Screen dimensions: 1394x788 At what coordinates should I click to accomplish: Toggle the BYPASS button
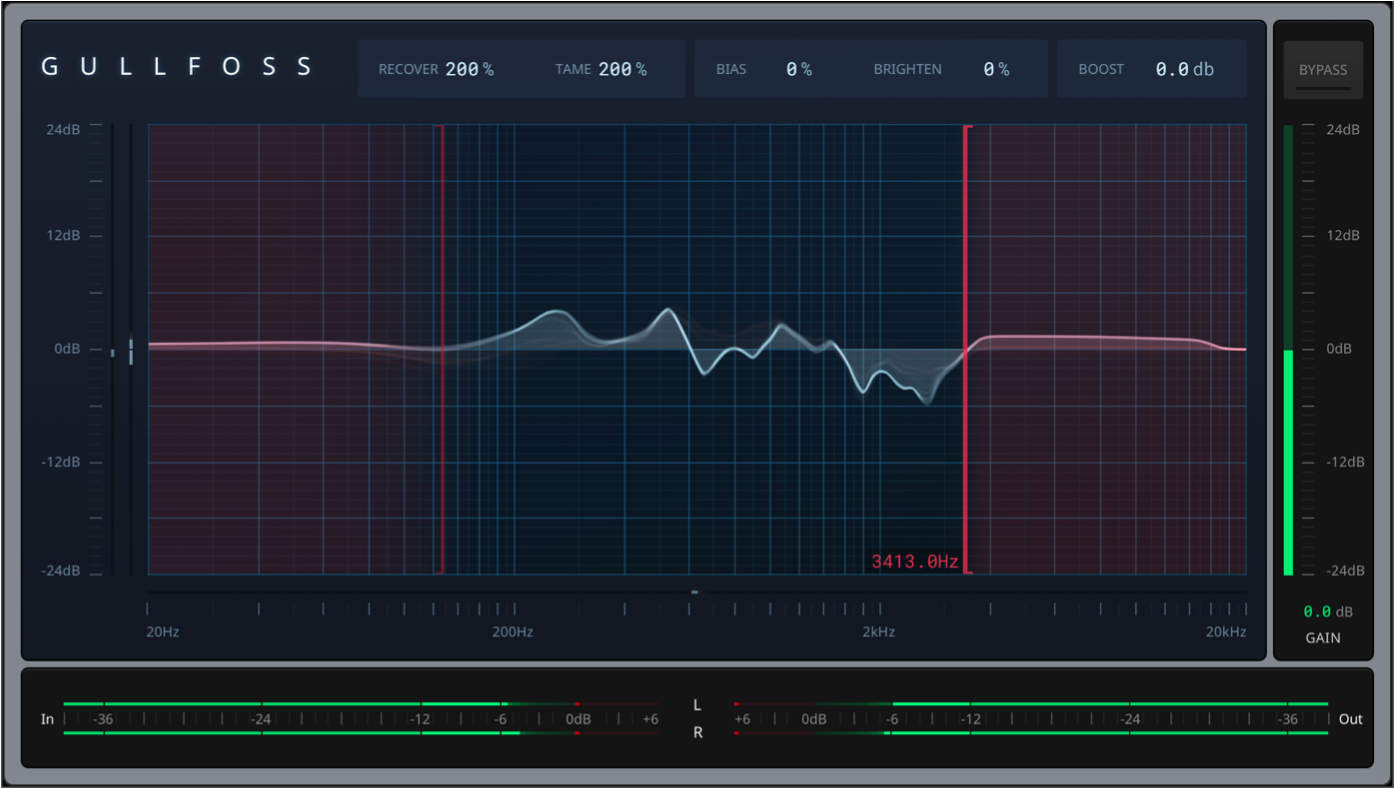pyautogui.click(x=1322, y=70)
